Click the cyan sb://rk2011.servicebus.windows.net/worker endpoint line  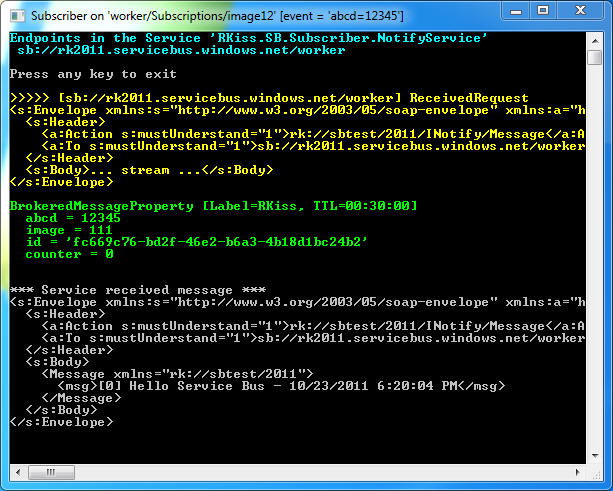tap(181, 50)
